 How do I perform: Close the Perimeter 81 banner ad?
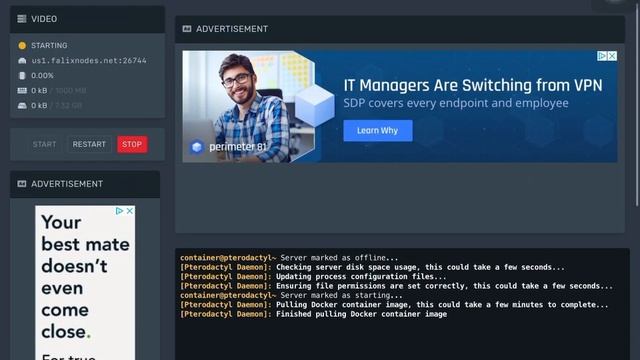[x=612, y=56]
